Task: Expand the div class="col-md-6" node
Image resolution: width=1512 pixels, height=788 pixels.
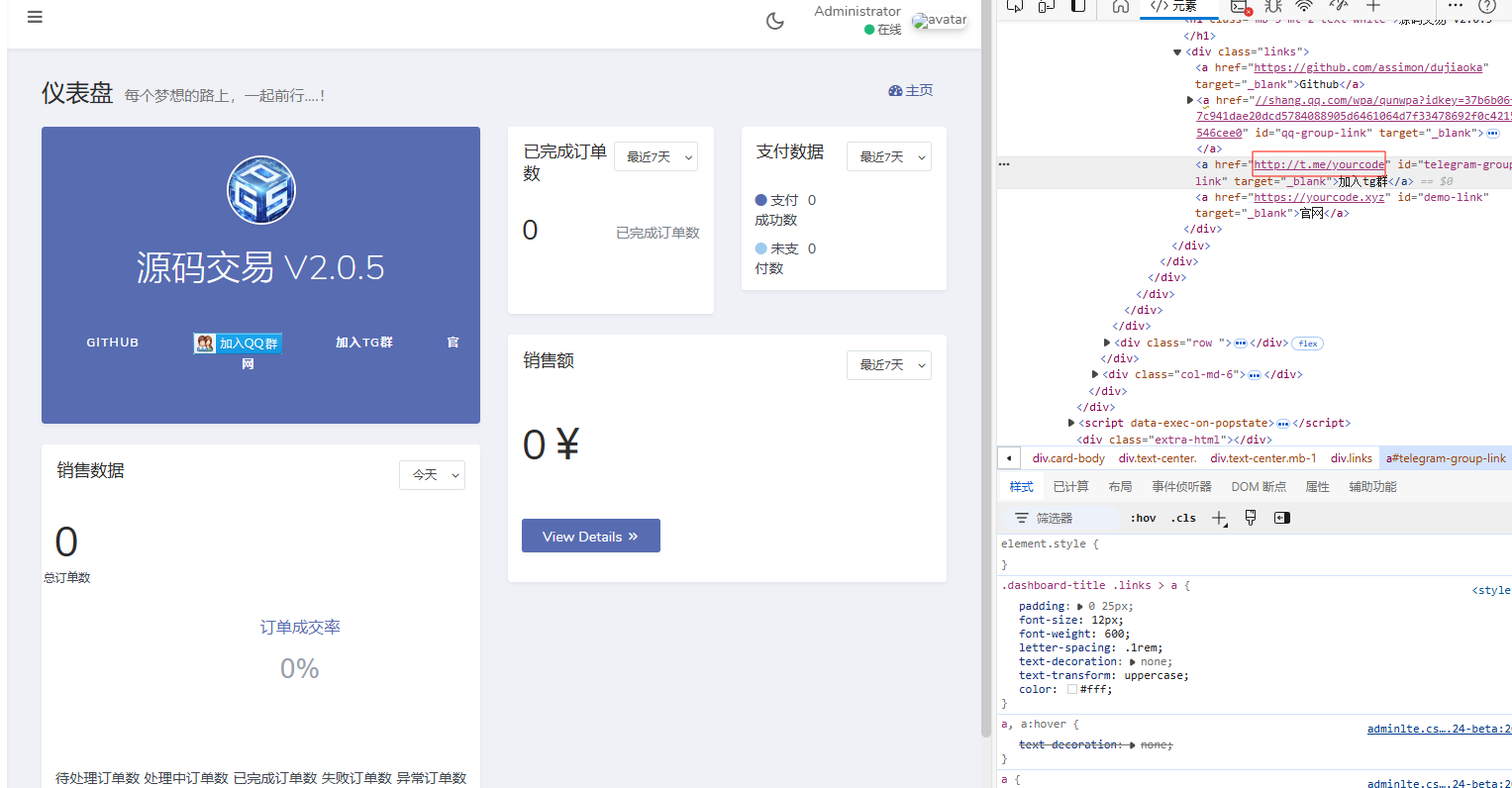Action: click(1095, 374)
